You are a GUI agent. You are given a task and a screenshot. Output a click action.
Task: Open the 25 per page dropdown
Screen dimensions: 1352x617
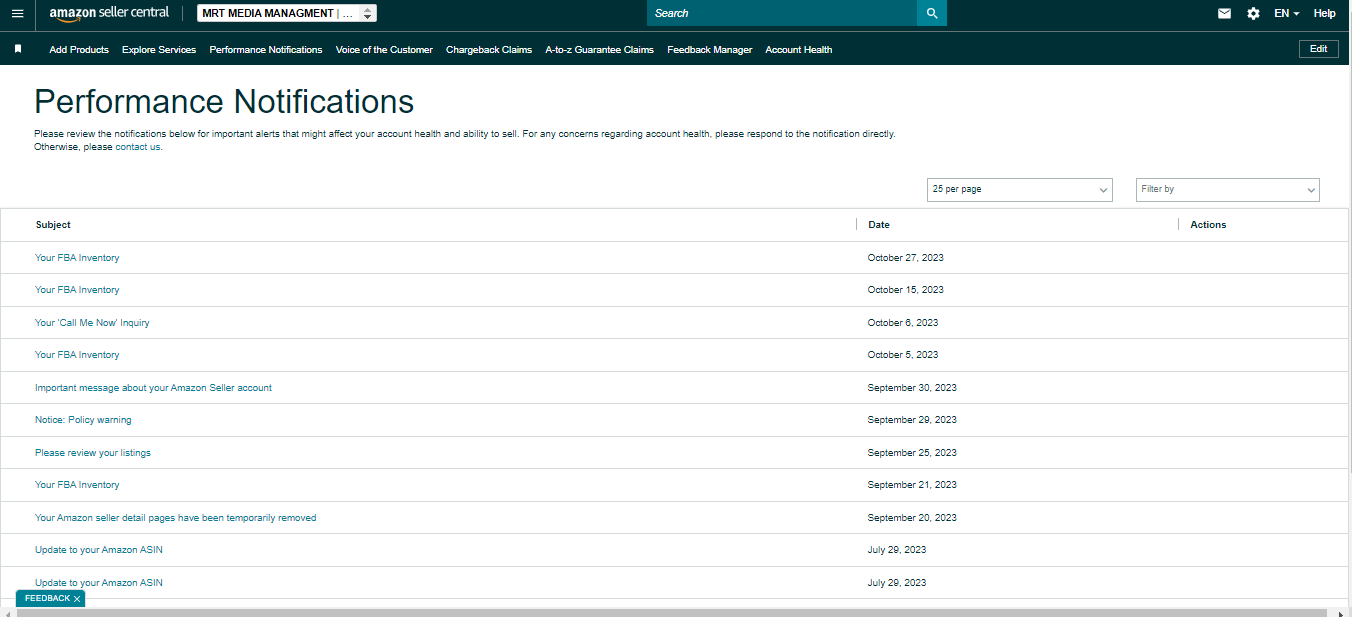[x=1019, y=189]
